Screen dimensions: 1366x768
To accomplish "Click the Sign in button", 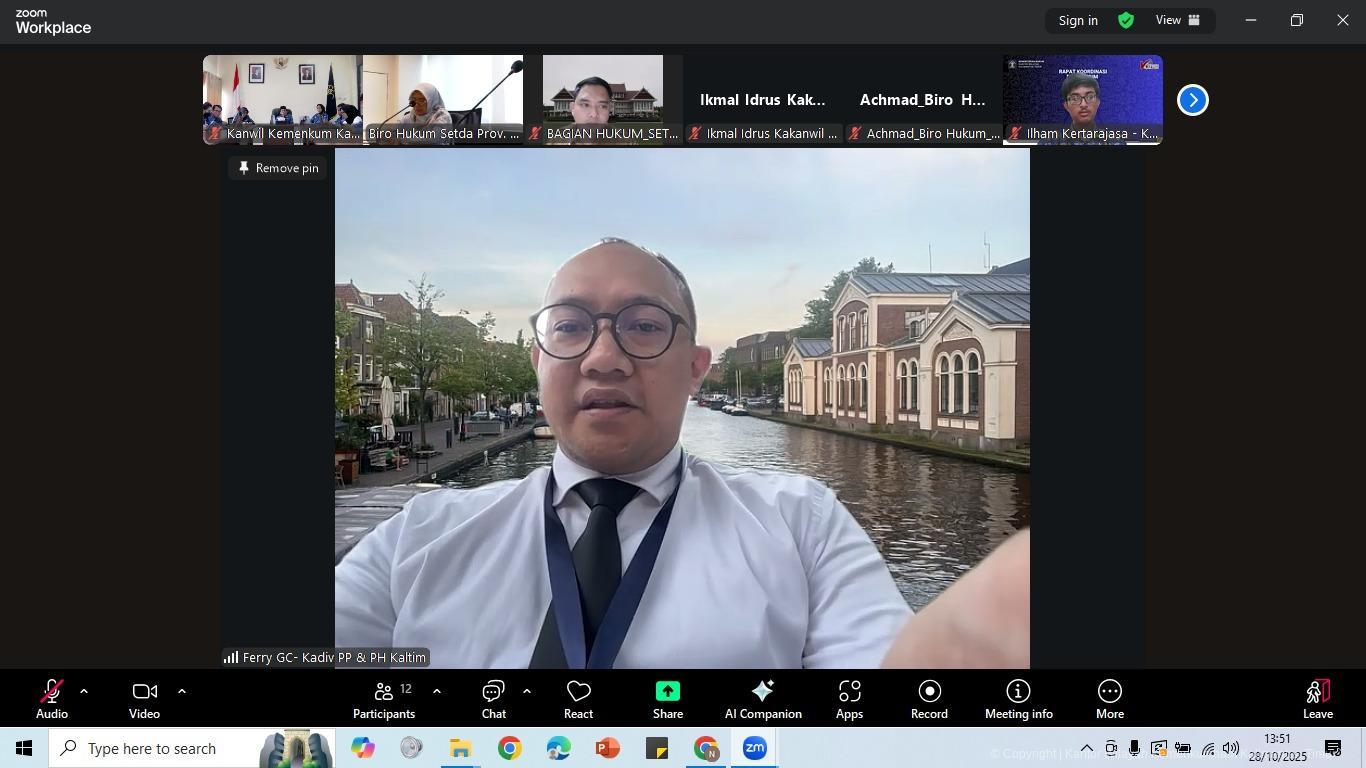I will 1078,20.
